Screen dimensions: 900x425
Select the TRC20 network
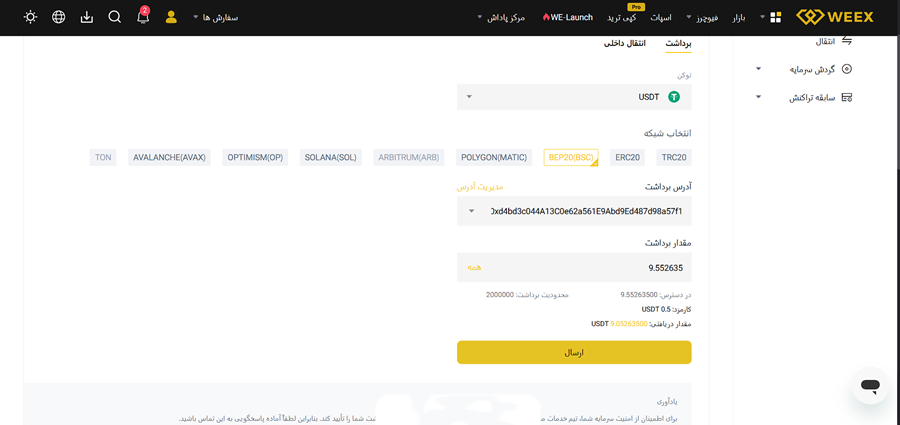[x=674, y=157]
